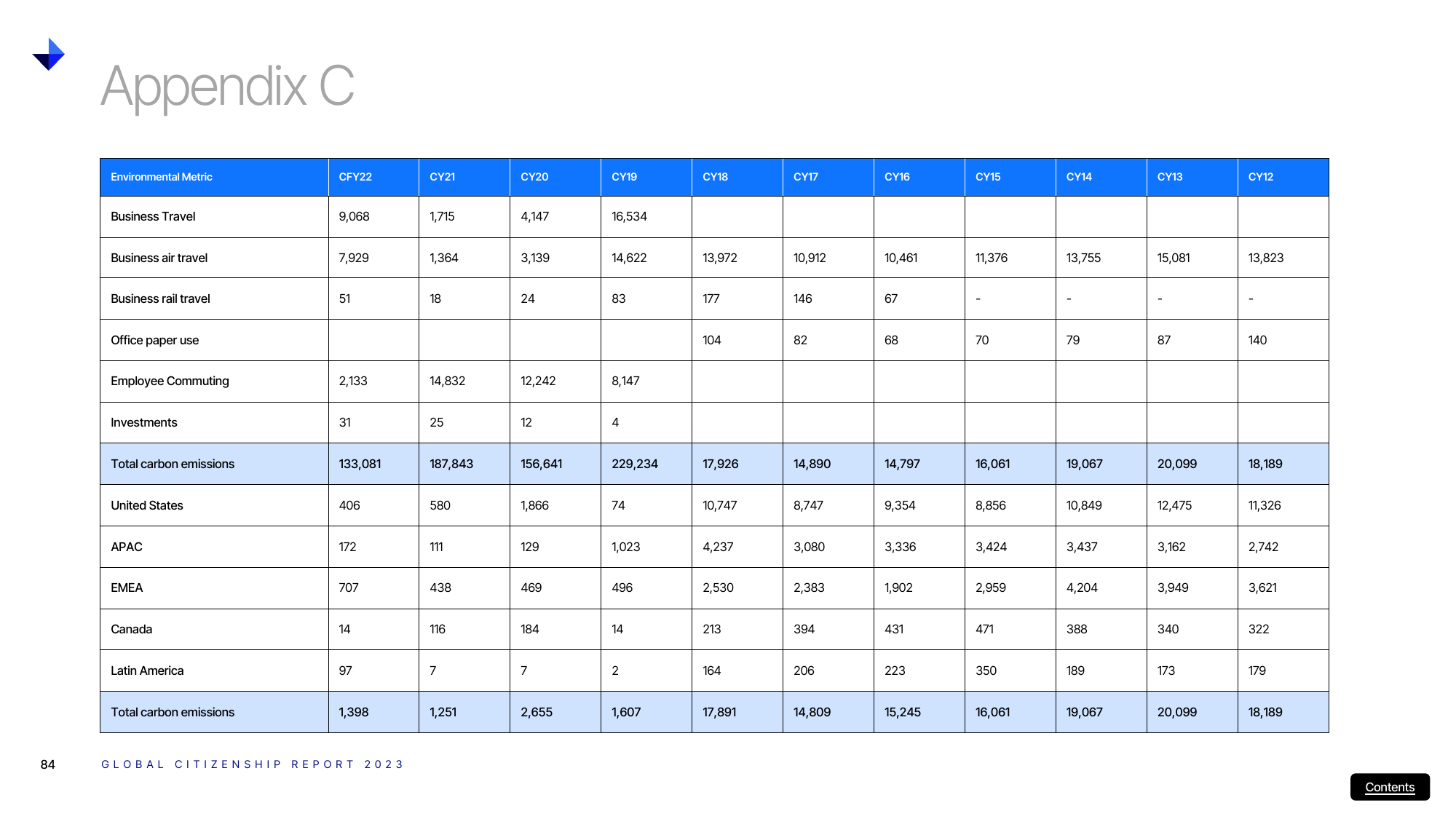
Task: Click the blue arrow logo icon
Action: [x=49, y=54]
